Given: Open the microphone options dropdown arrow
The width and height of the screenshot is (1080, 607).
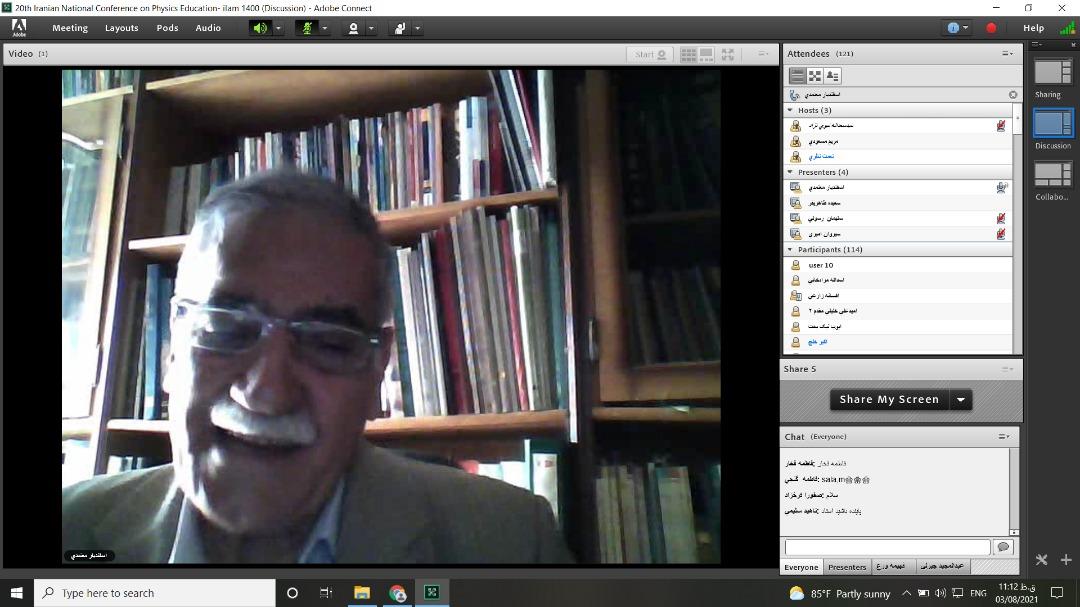Looking at the screenshot, I should (x=325, y=28).
